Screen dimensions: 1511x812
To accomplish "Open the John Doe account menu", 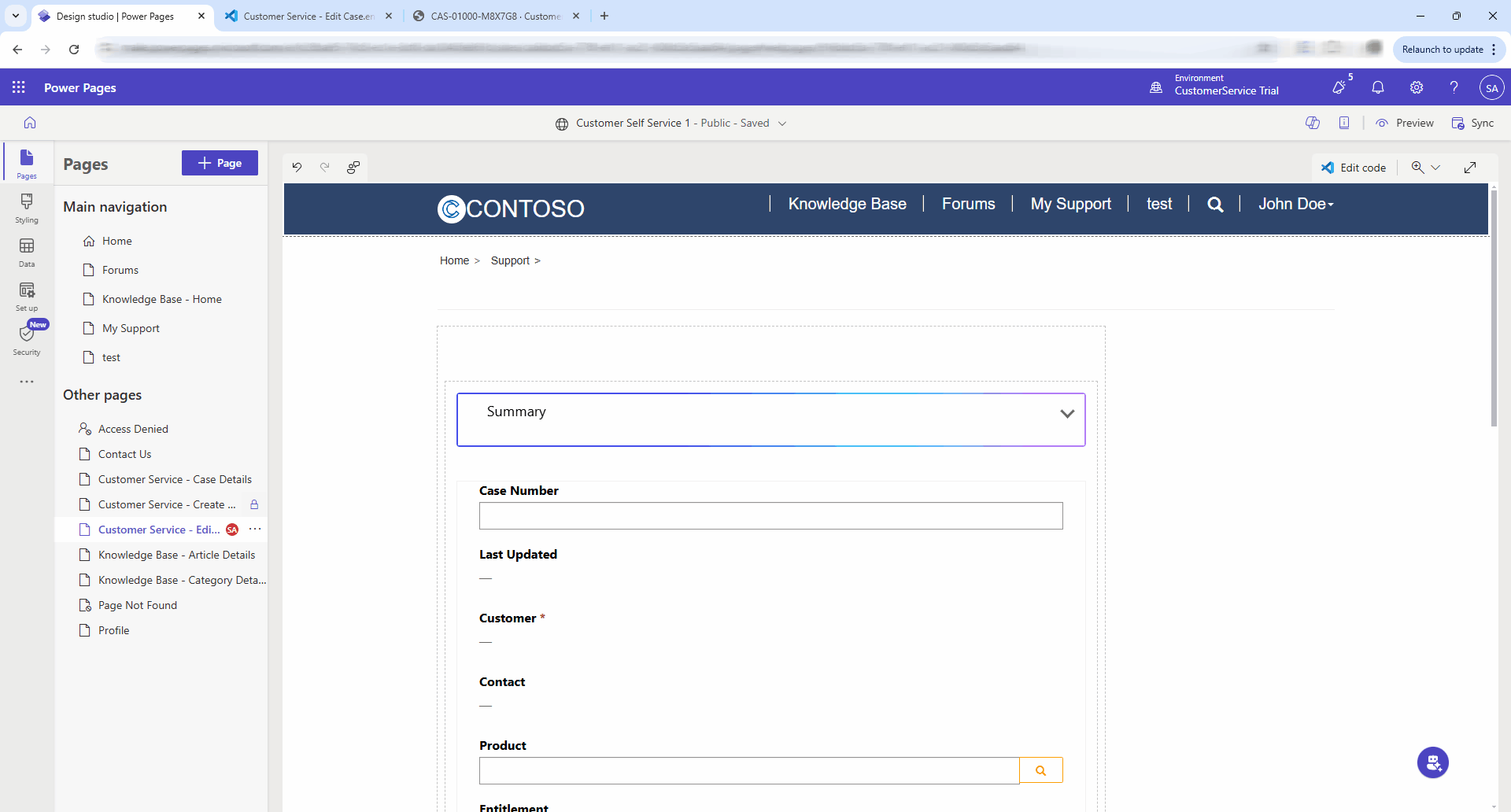I will click(1295, 204).
